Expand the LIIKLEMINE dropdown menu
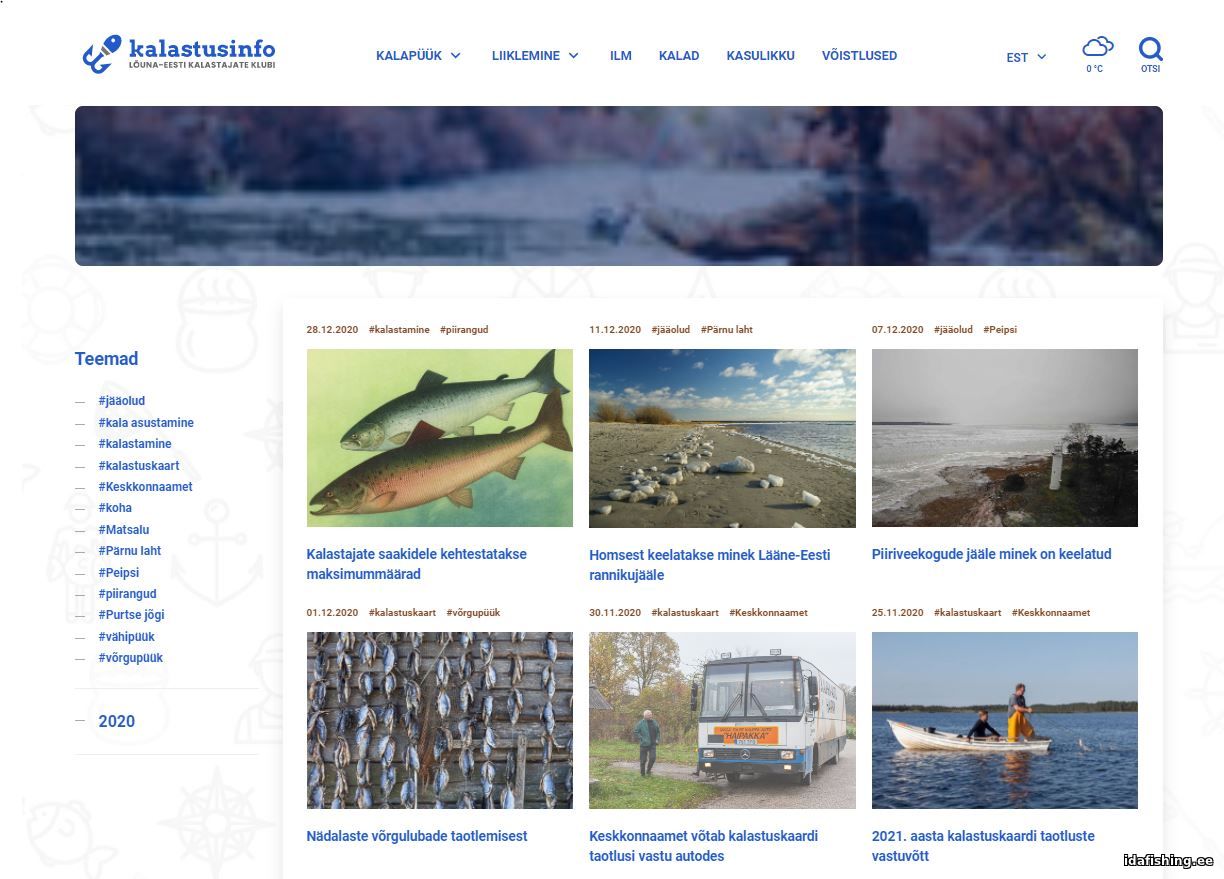 click(535, 56)
